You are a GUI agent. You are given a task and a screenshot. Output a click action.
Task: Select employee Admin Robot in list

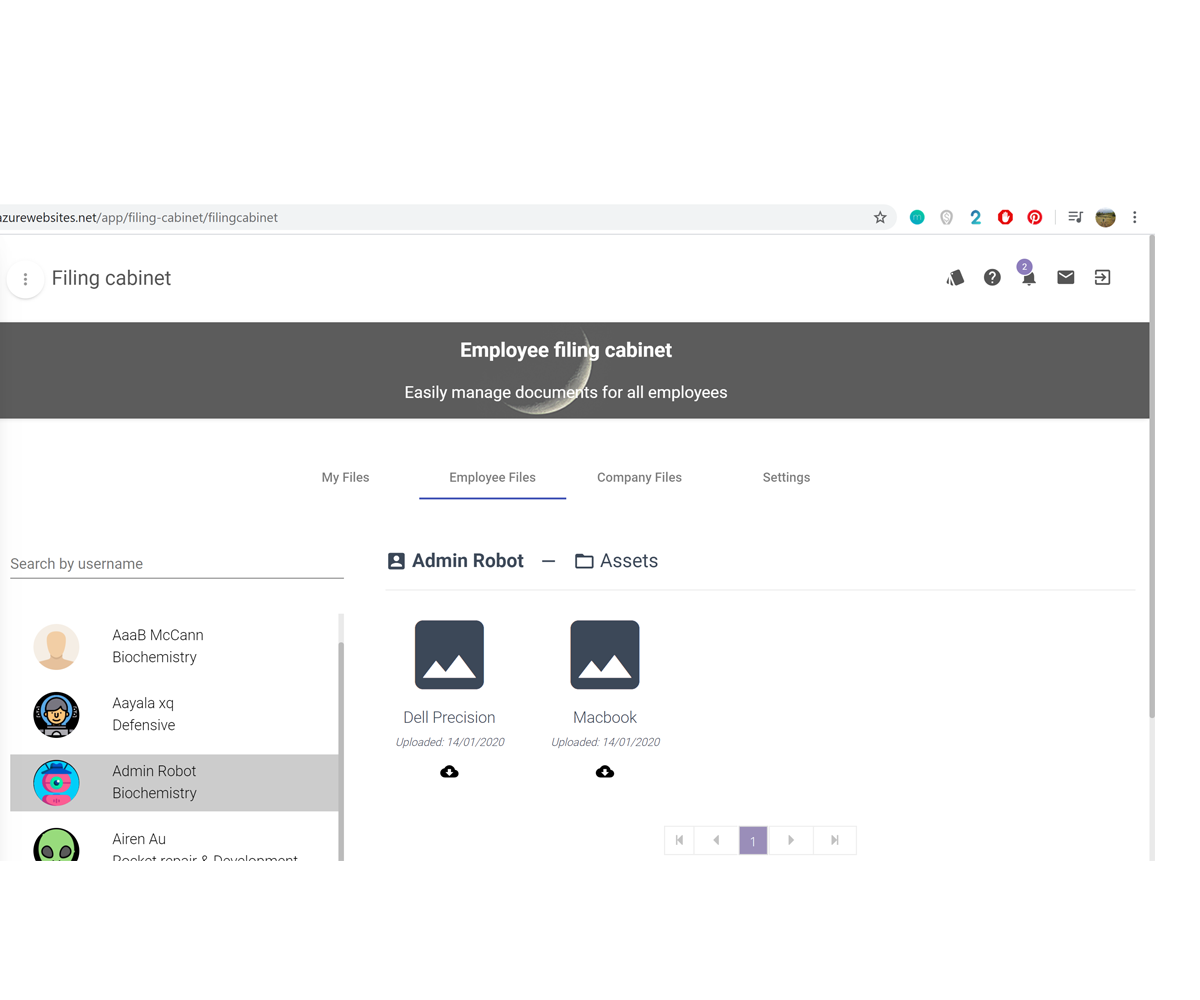174,782
